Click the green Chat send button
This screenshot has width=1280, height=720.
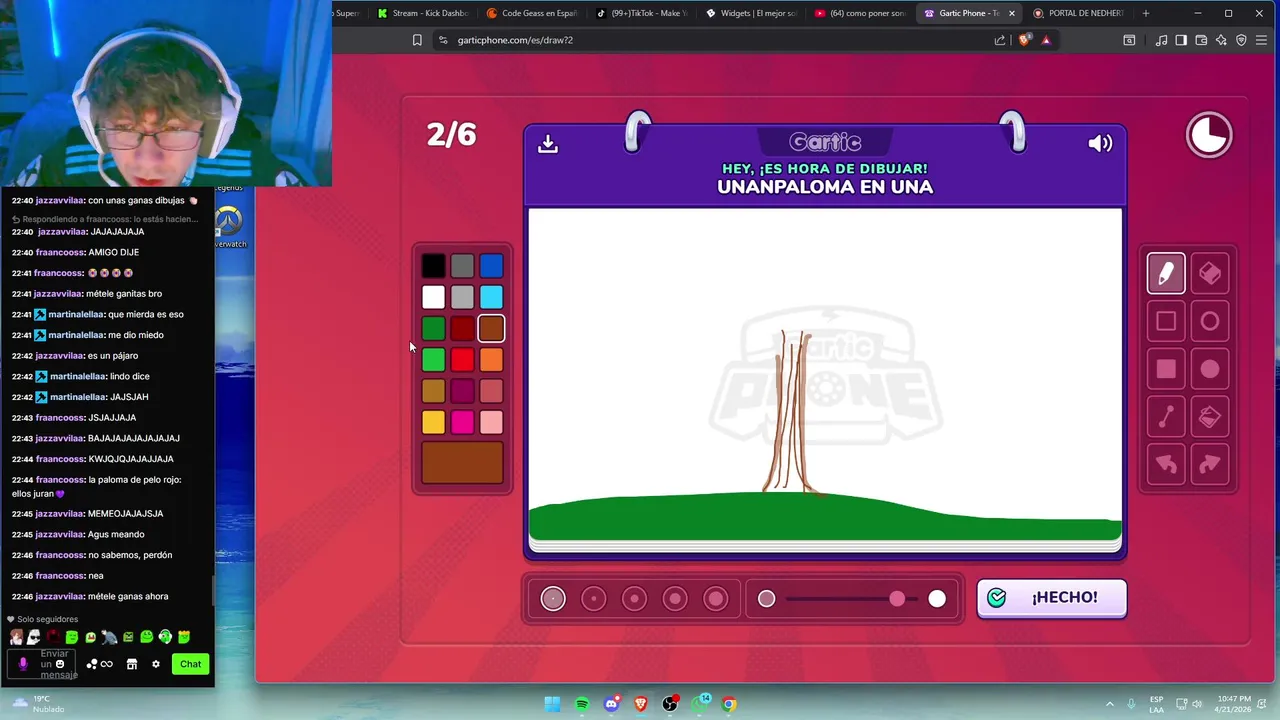190,664
